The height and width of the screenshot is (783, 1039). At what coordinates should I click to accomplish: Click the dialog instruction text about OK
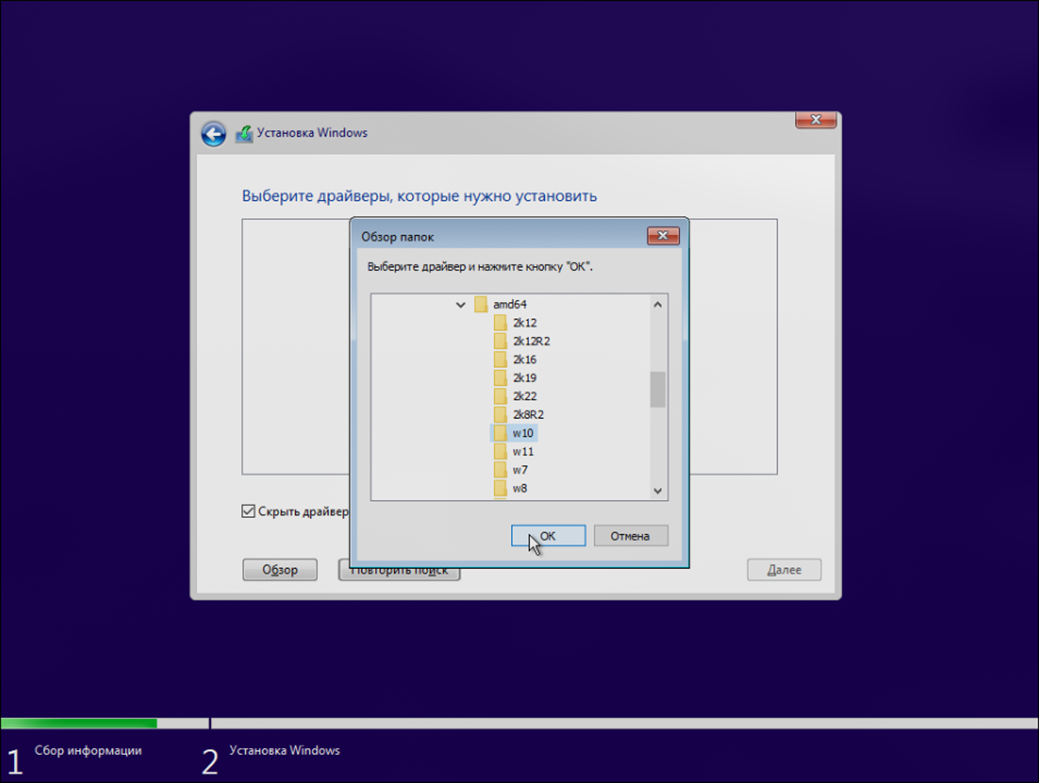click(480, 267)
